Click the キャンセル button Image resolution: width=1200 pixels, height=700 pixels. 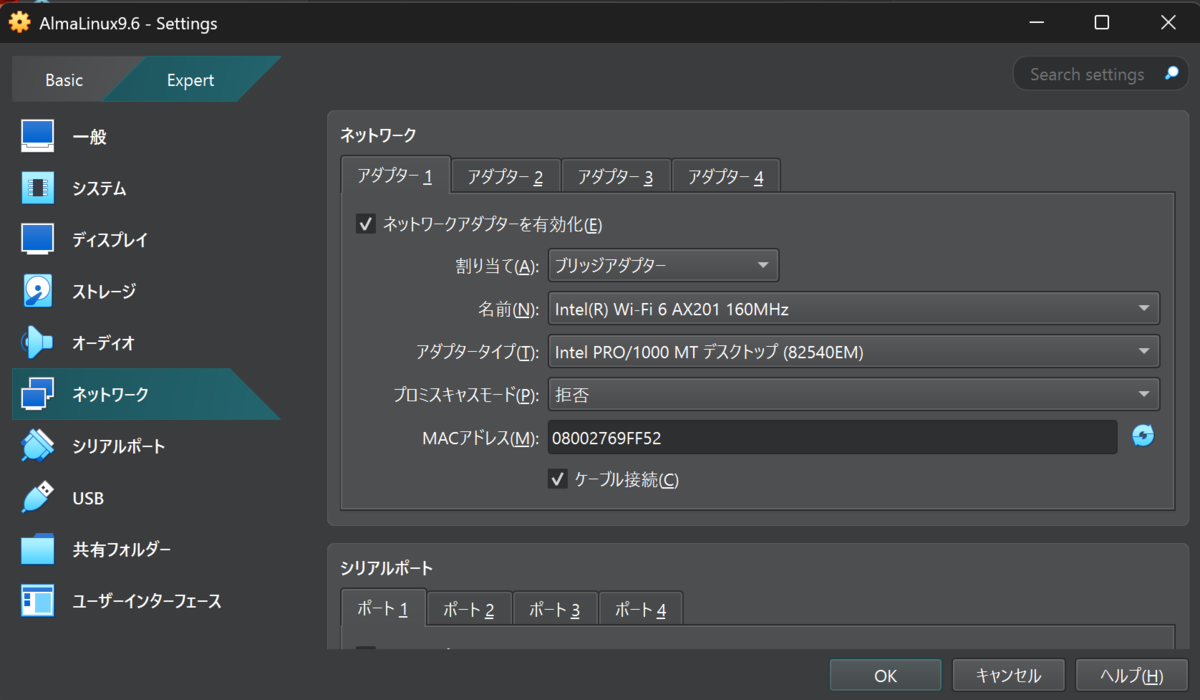[x=1008, y=676]
